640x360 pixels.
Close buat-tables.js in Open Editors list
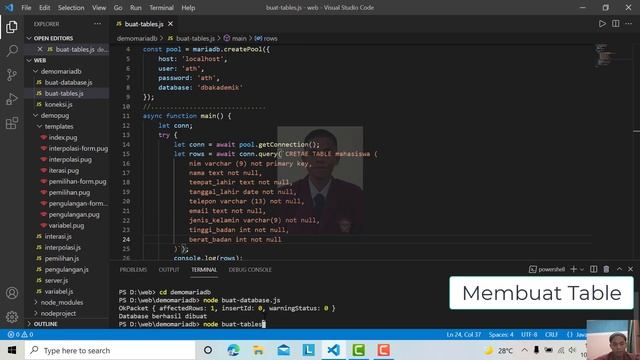click(x=40, y=49)
